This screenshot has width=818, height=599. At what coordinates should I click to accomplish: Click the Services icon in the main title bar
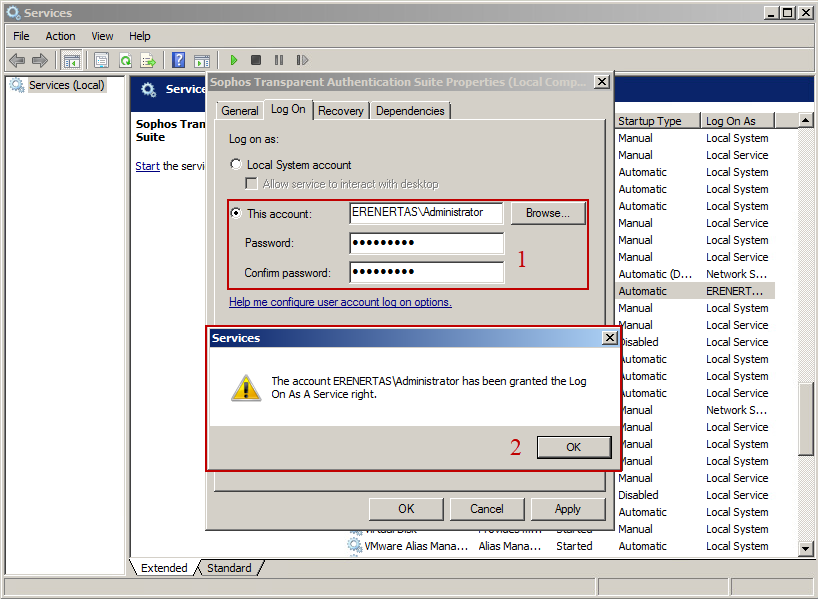point(14,13)
